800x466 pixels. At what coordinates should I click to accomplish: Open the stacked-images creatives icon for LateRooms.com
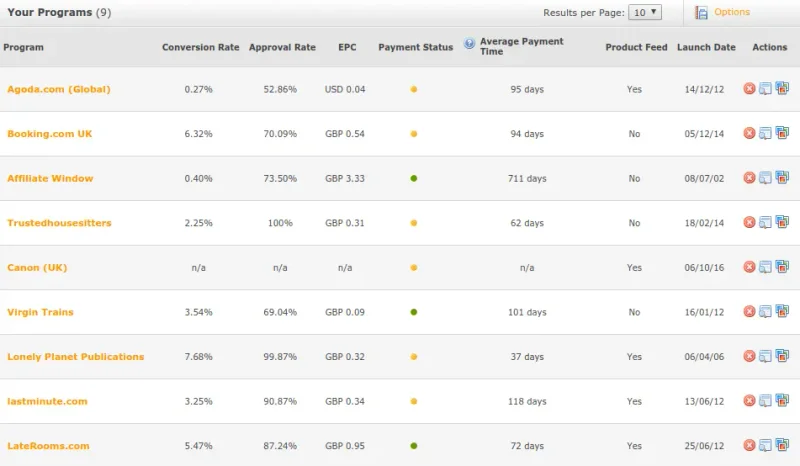point(782,445)
